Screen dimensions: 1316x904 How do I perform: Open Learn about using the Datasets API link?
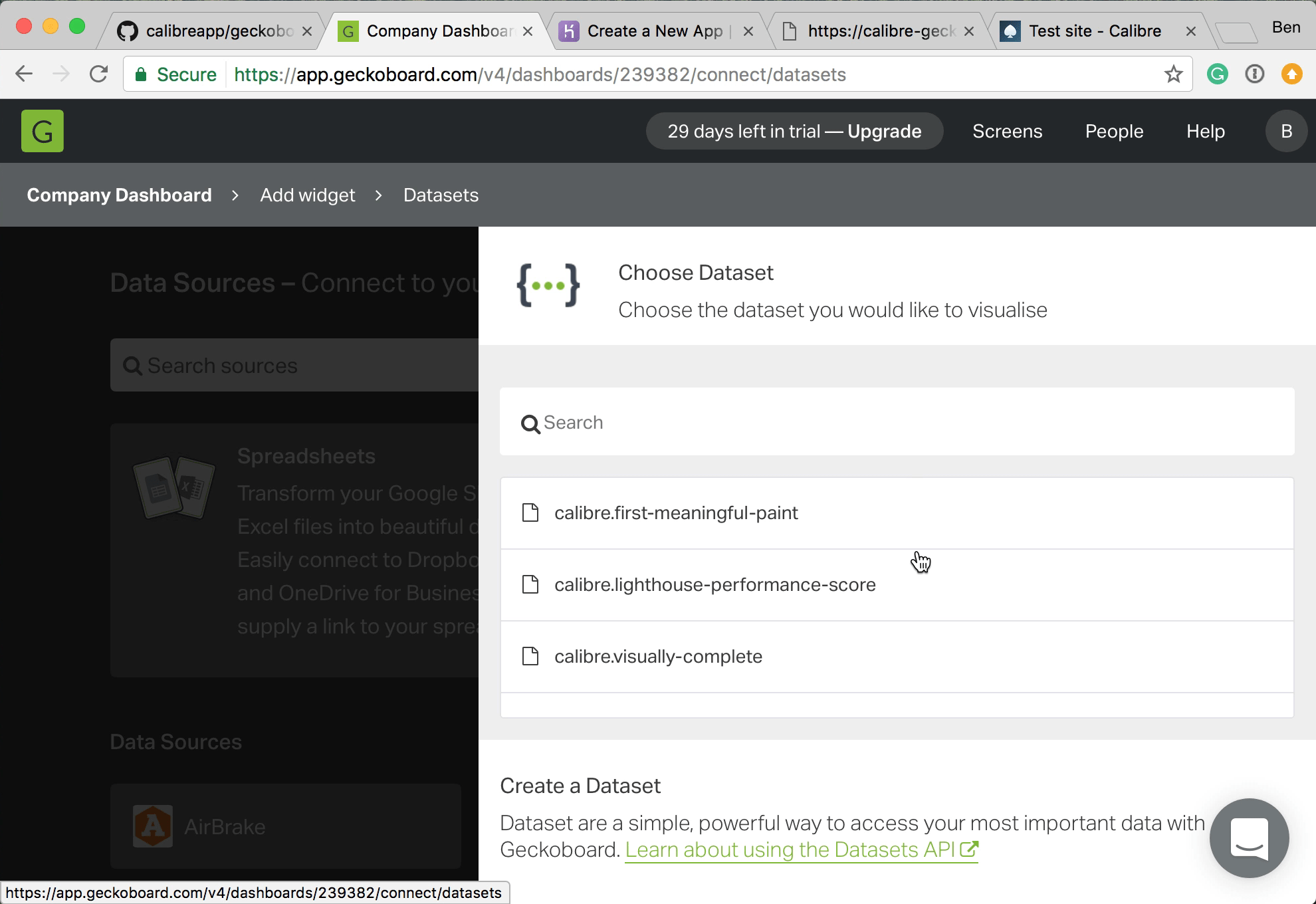[802, 850]
